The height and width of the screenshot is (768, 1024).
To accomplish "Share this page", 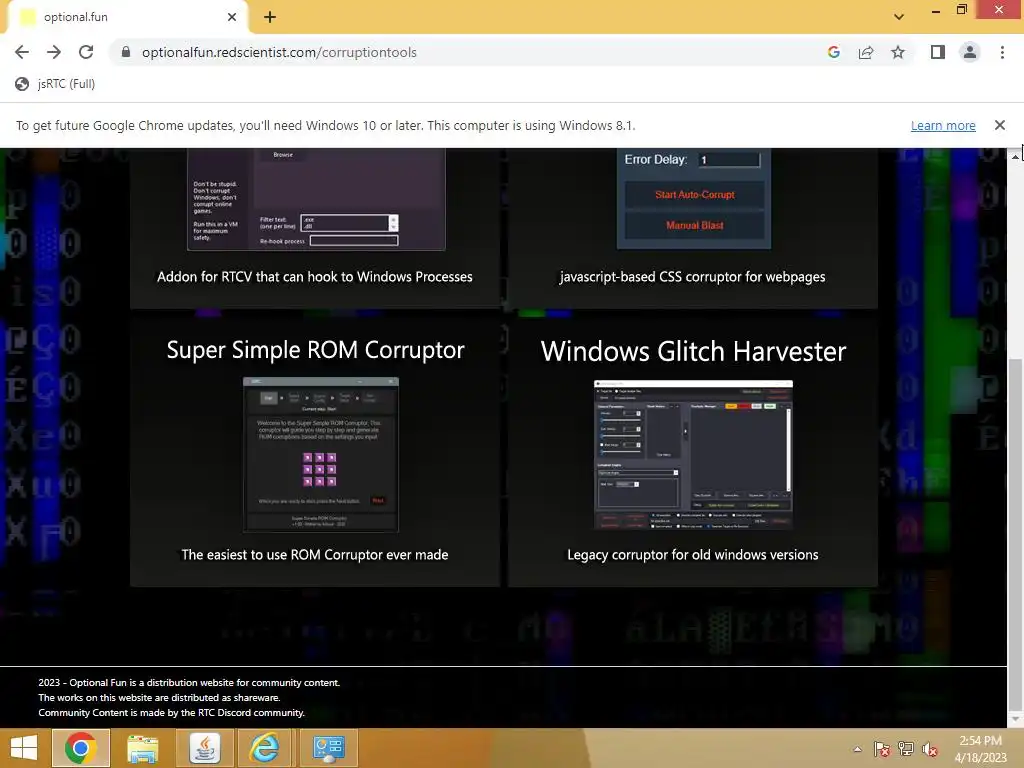I will (866, 52).
